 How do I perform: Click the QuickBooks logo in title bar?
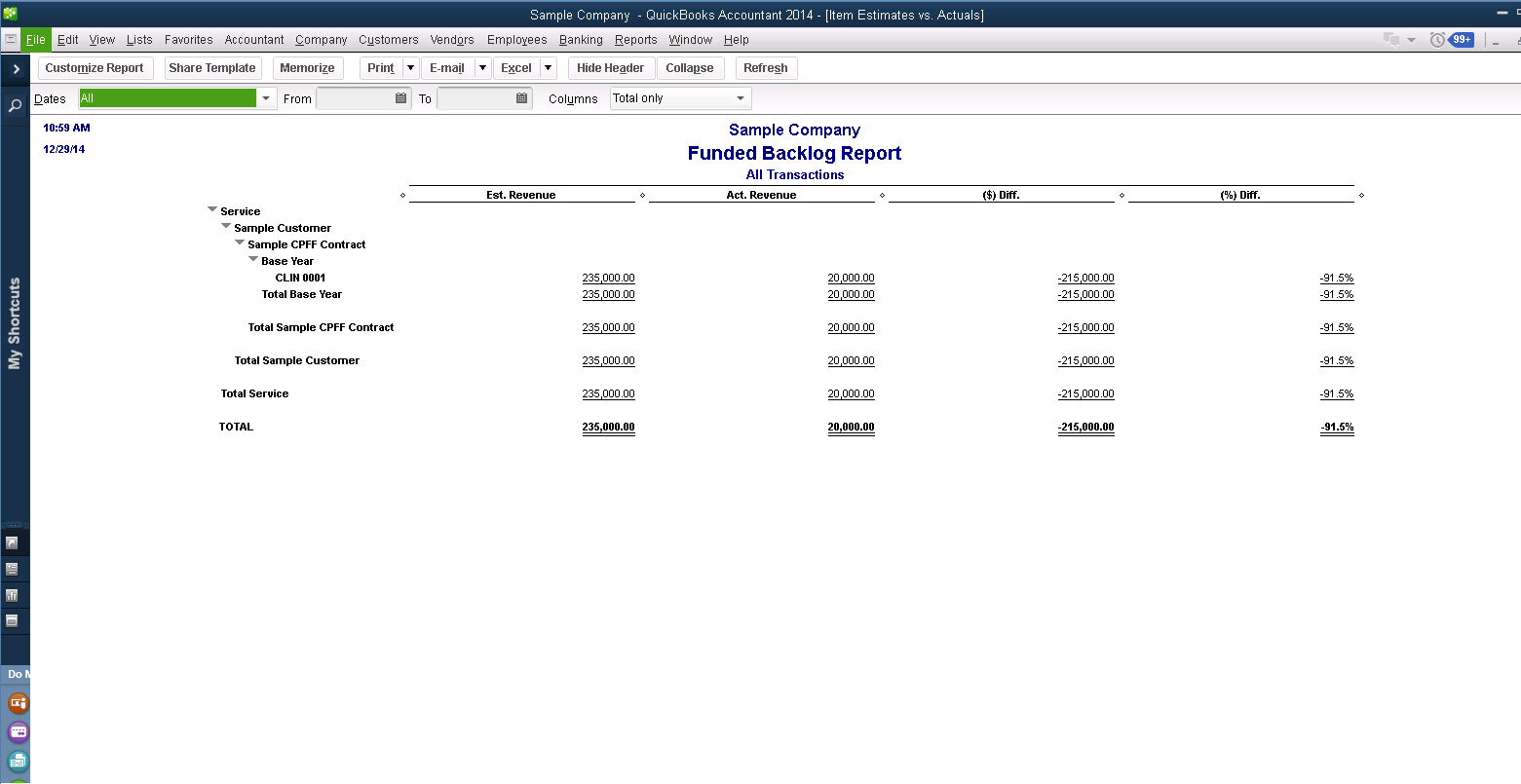click(x=11, y=14)
